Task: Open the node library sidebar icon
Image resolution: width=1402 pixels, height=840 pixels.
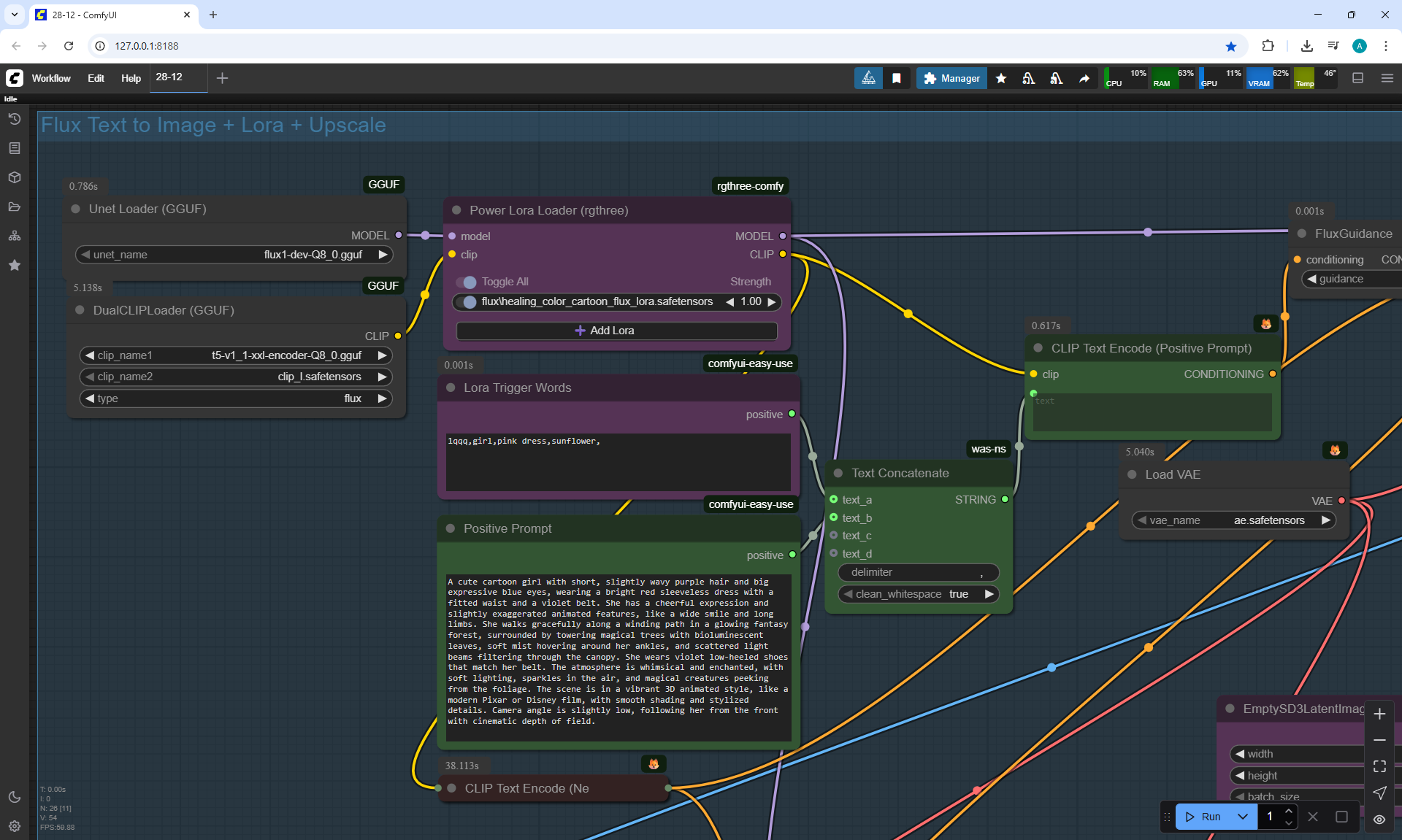Action: point(14,148)
